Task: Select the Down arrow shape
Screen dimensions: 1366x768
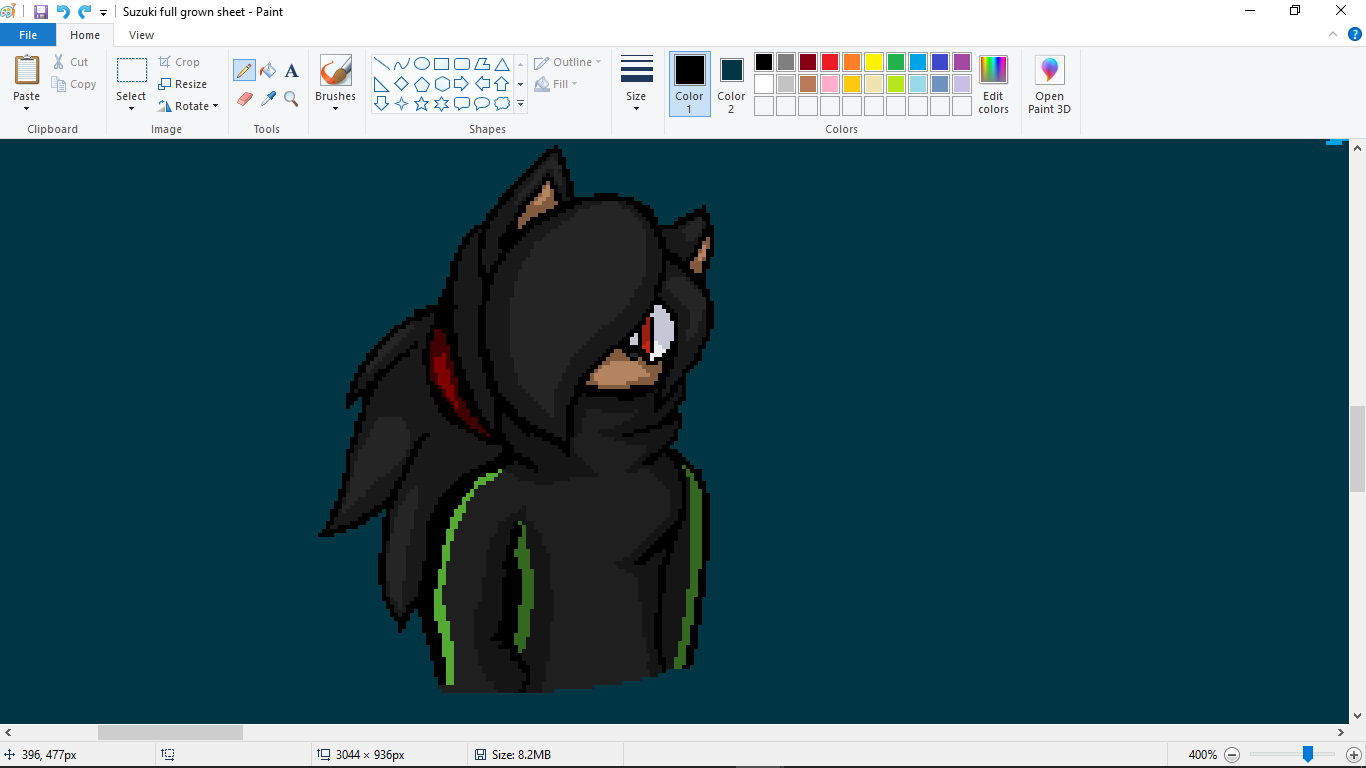Action: point(381,103)
